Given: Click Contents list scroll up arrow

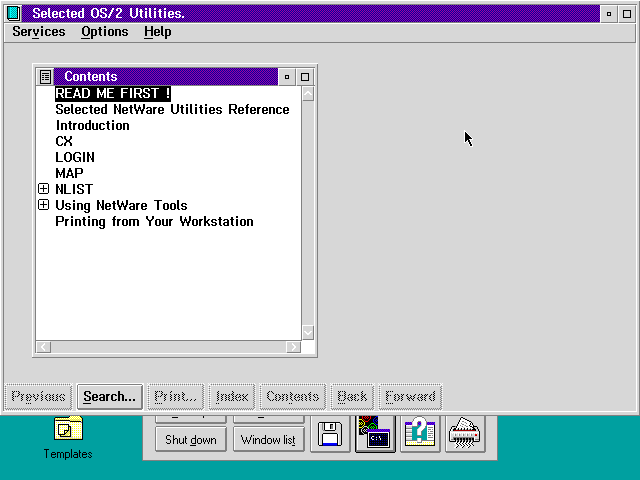Looking at the screenshot, I should 308,94.
